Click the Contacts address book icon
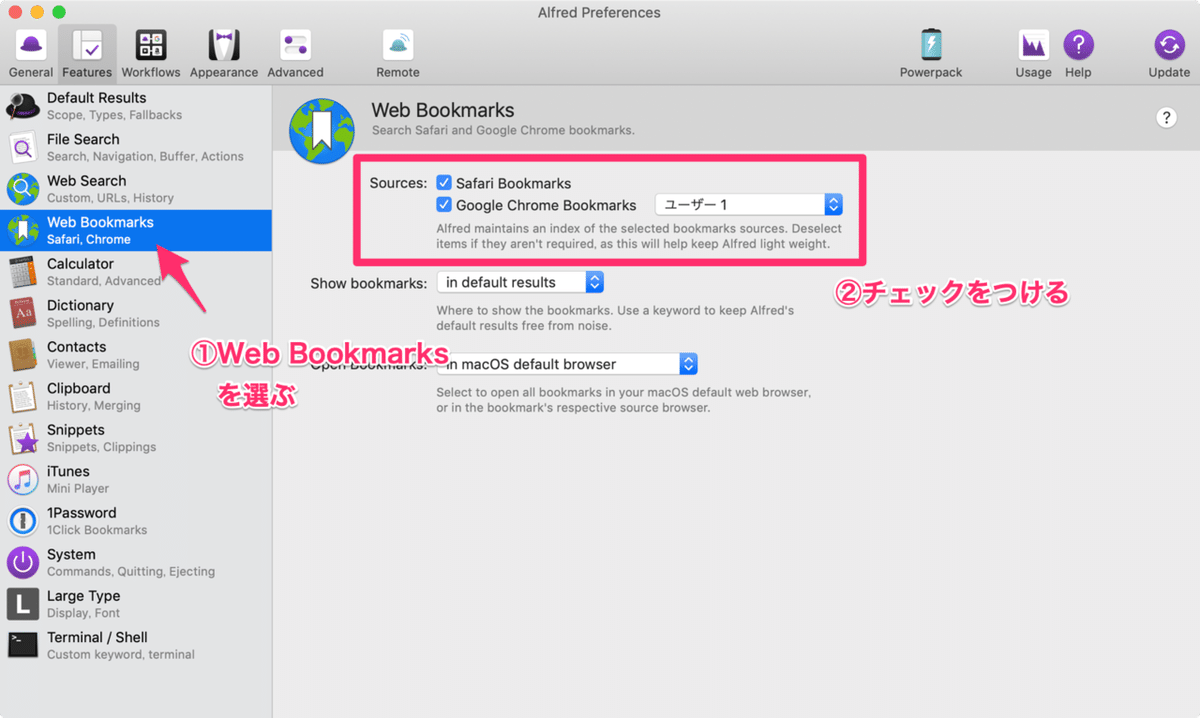Image resolution: width=1200 pixels, height=718 pixels. tap(23, 355)
